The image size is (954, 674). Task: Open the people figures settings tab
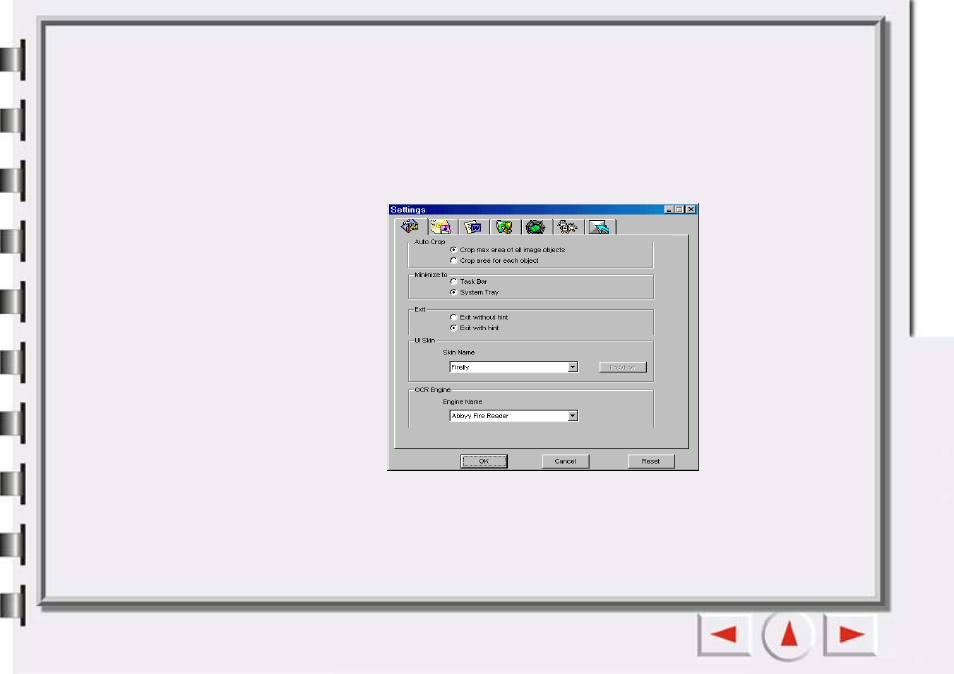coord(568,228)
